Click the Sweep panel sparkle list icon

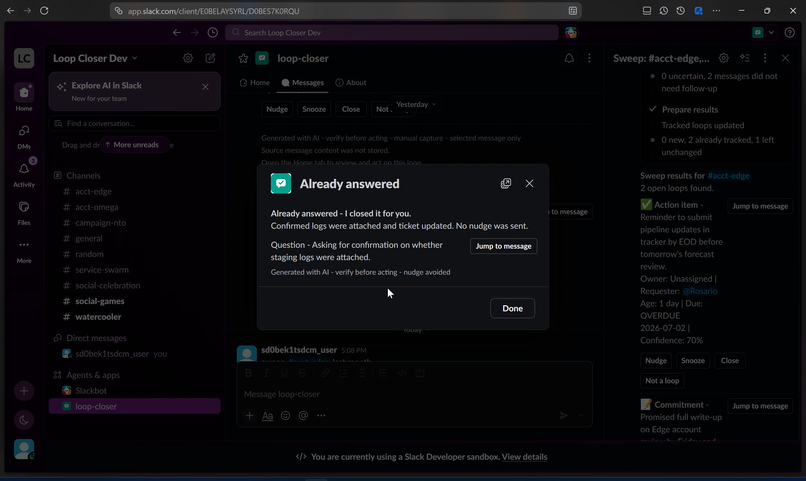pyautogui.click(x=744, y=58)
